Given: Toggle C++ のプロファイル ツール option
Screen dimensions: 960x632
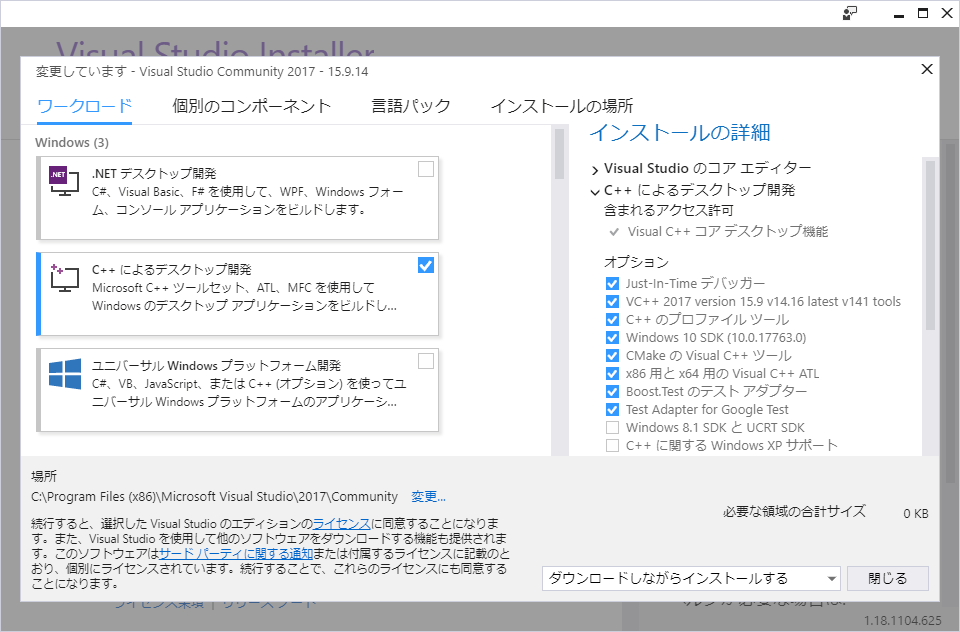Looking at the screenshot, I should pyautogui.click(x=612, y=320).
